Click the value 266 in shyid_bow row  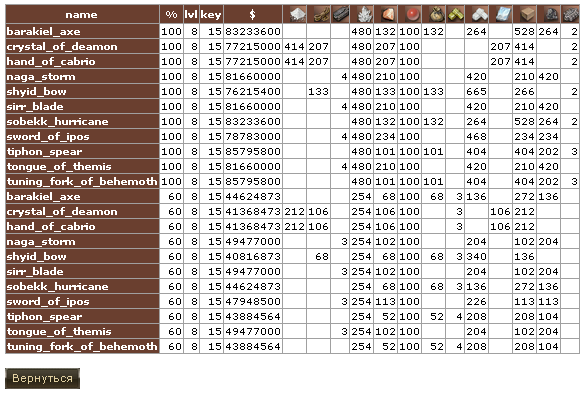525,91
